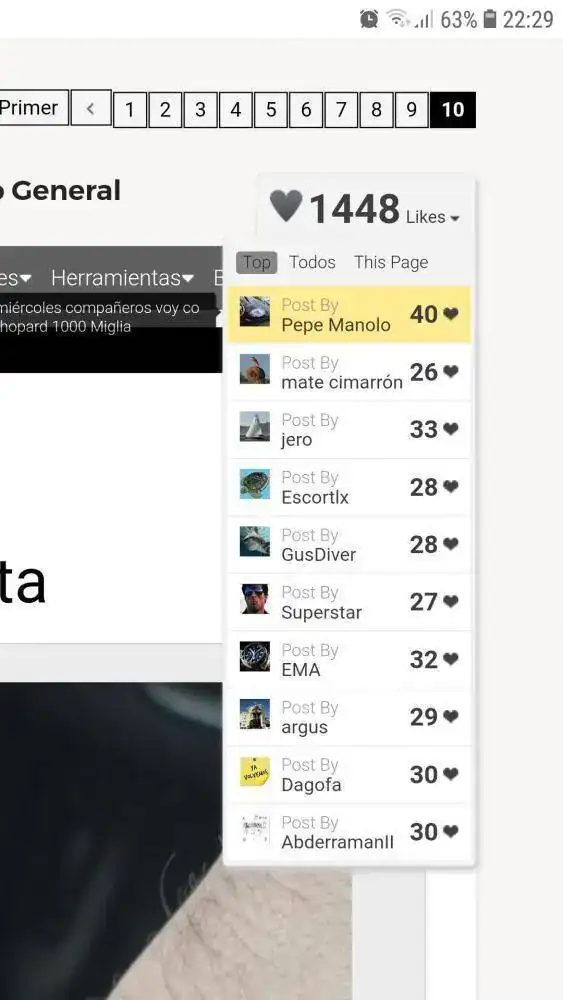Click the alarm clock icon in status bar
Screen dimensions: 563x1000
369,19
